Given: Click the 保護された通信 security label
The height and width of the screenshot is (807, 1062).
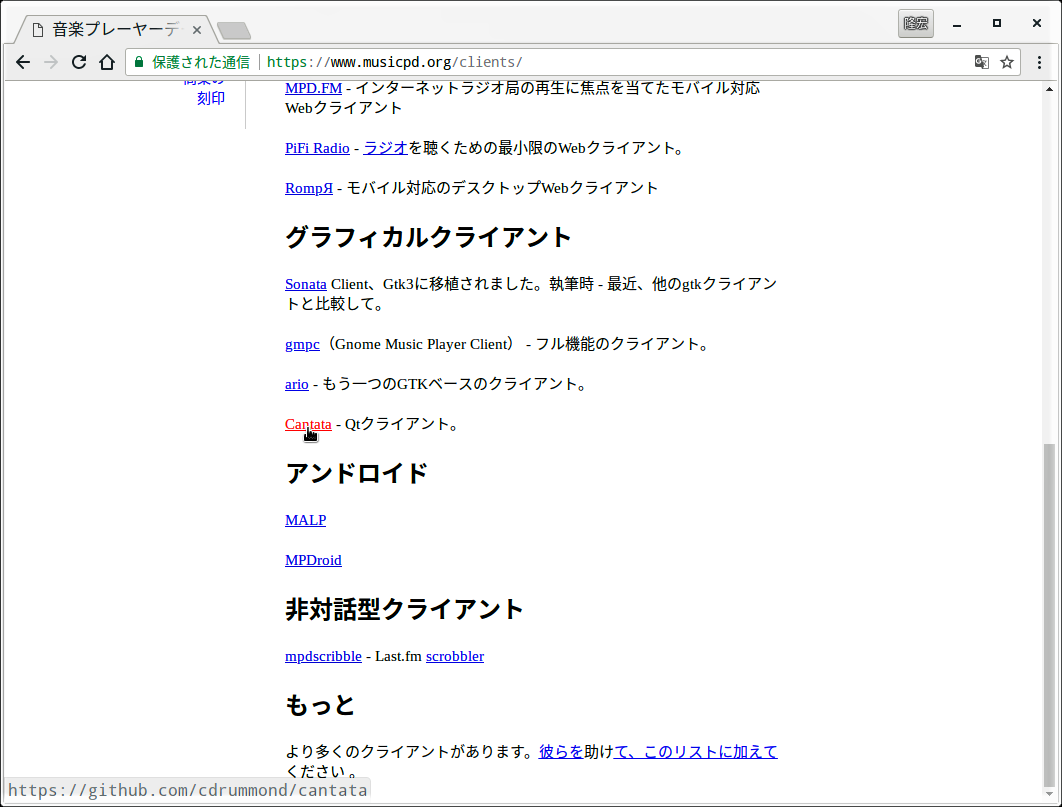Looking at the screenshot, I should click(x=201, y=62).
